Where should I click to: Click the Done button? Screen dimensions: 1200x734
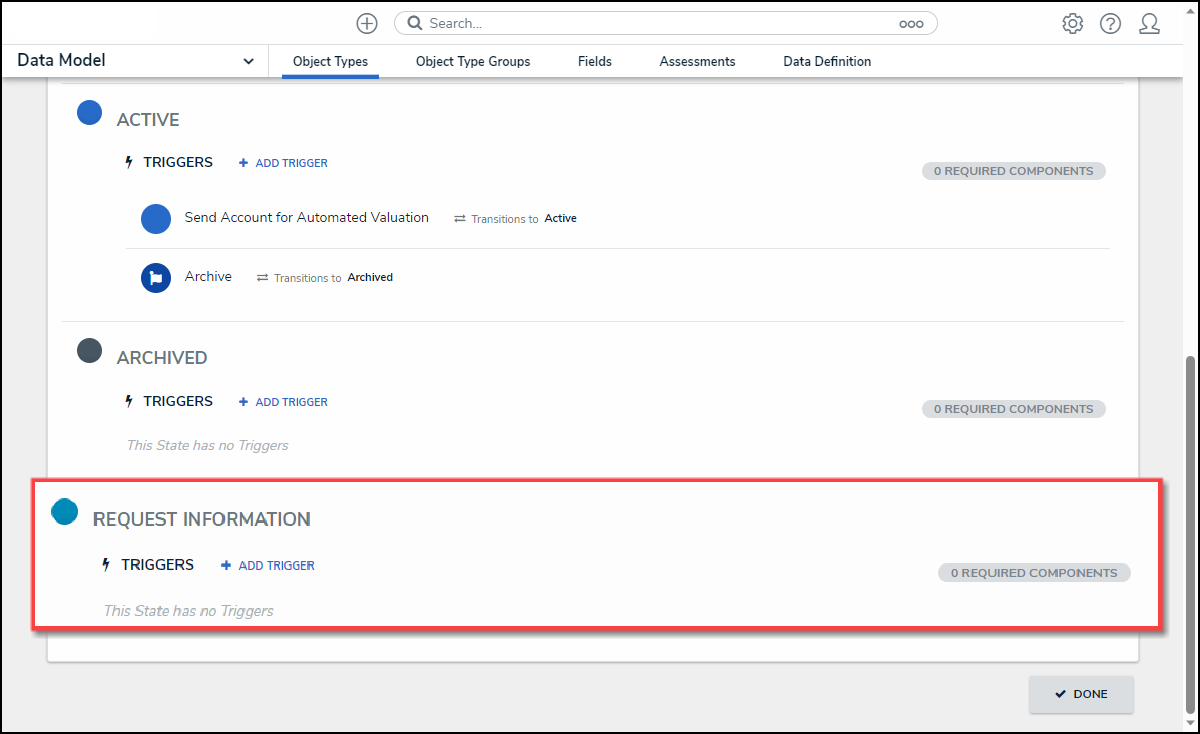[x=1082, y=694]
